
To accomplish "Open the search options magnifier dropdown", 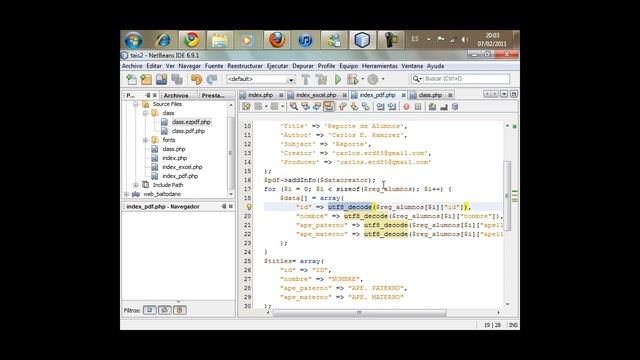I will tap(417, 79).
